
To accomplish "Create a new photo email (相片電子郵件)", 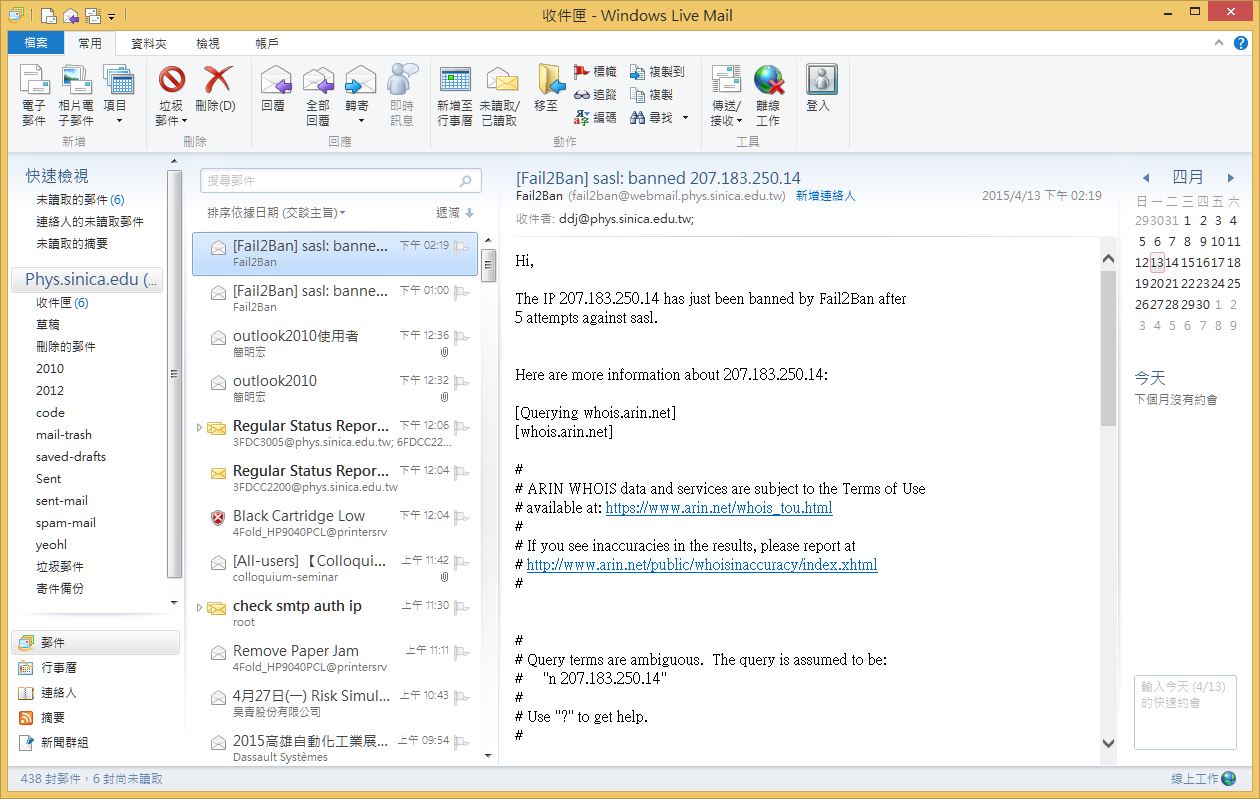I will point(76,95).
